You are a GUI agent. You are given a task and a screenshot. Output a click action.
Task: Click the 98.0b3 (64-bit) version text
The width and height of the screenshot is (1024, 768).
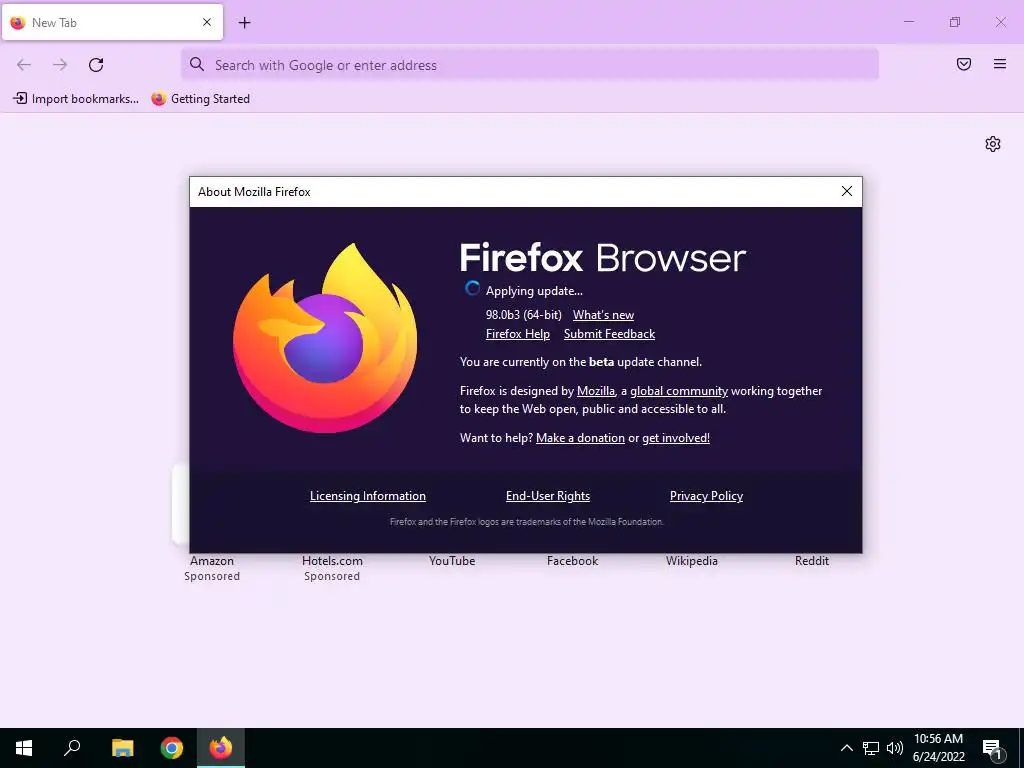[x=523, y=315]
